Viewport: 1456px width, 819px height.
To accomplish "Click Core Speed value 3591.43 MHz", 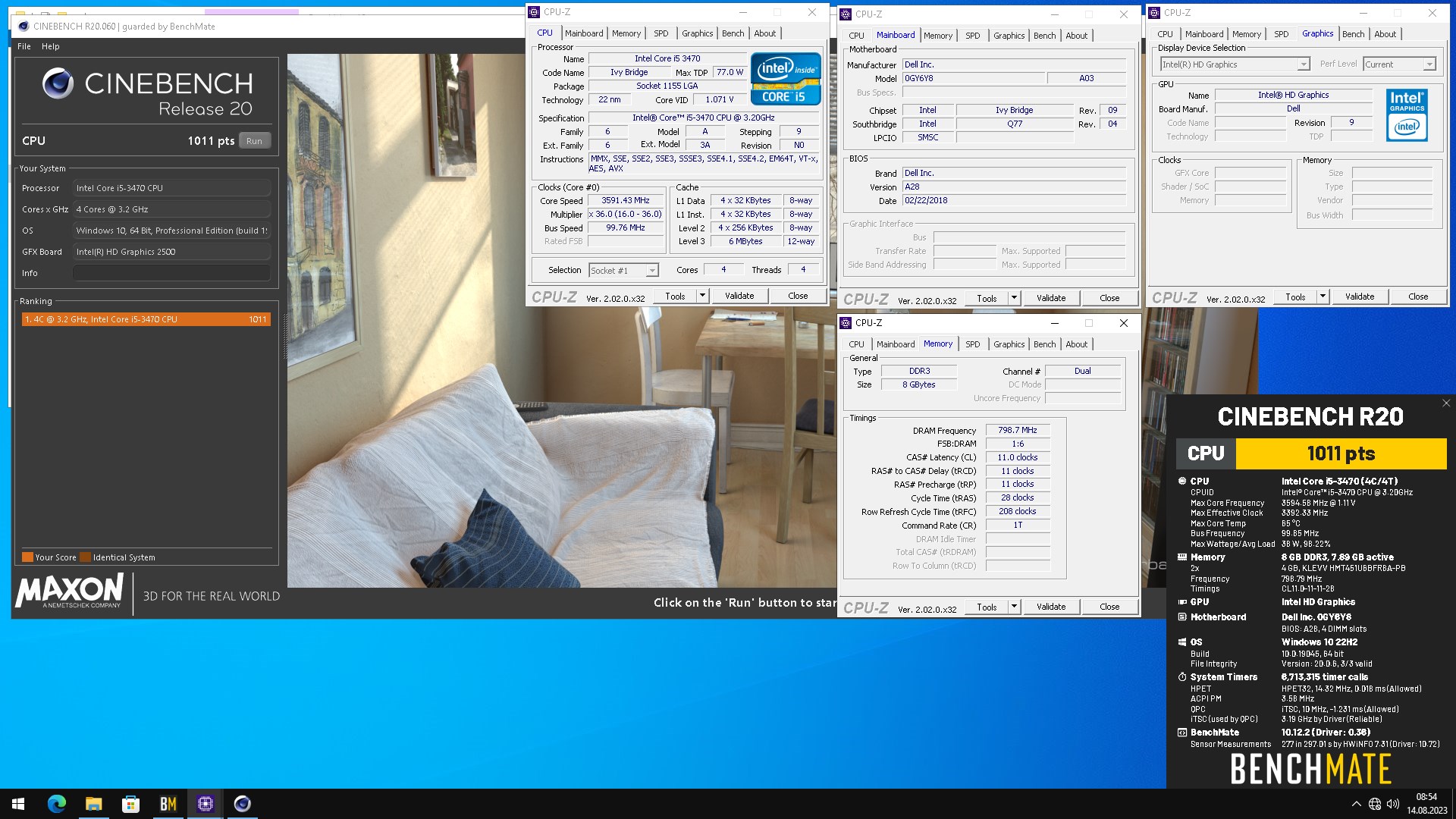I will pyautogui.click(x=625, y=201).
